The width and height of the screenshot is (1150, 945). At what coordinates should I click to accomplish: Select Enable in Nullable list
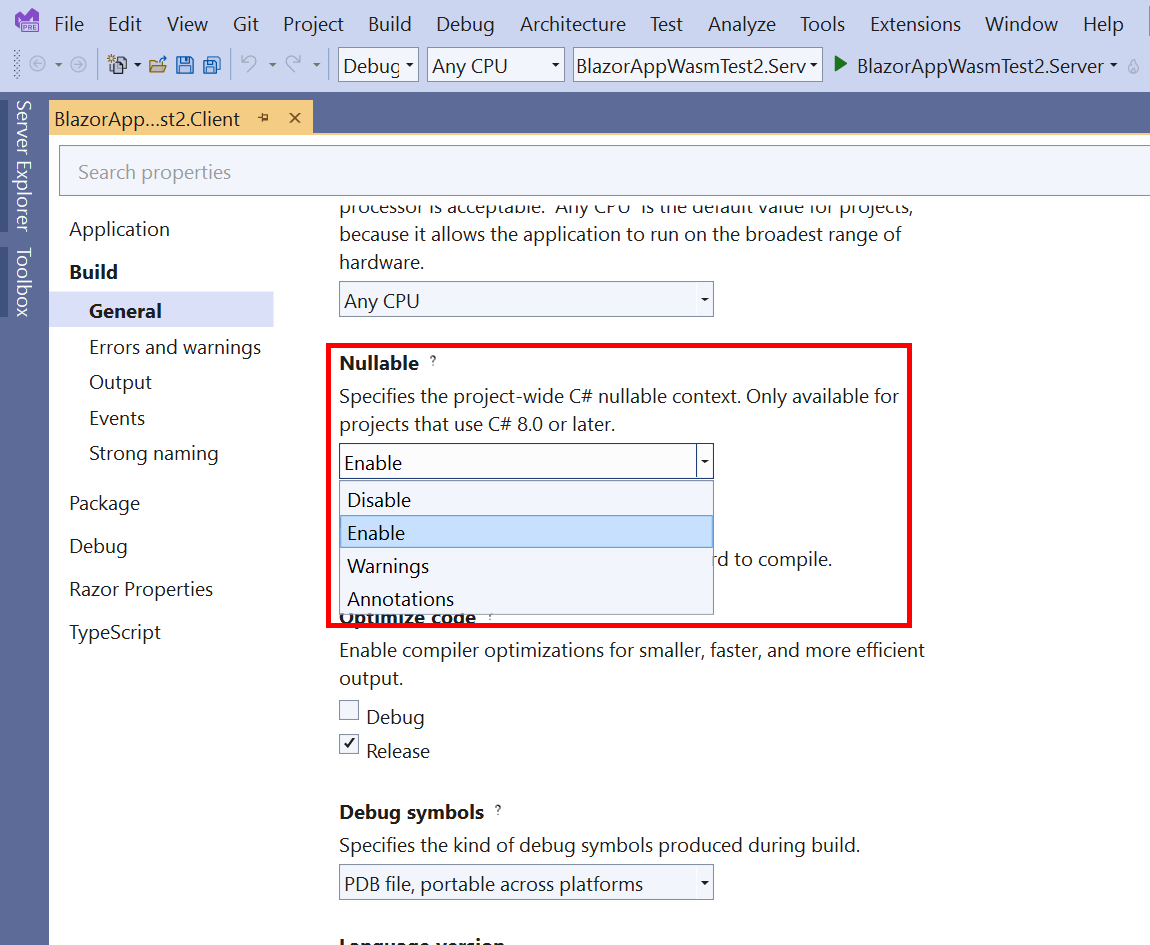coord(526,532)
